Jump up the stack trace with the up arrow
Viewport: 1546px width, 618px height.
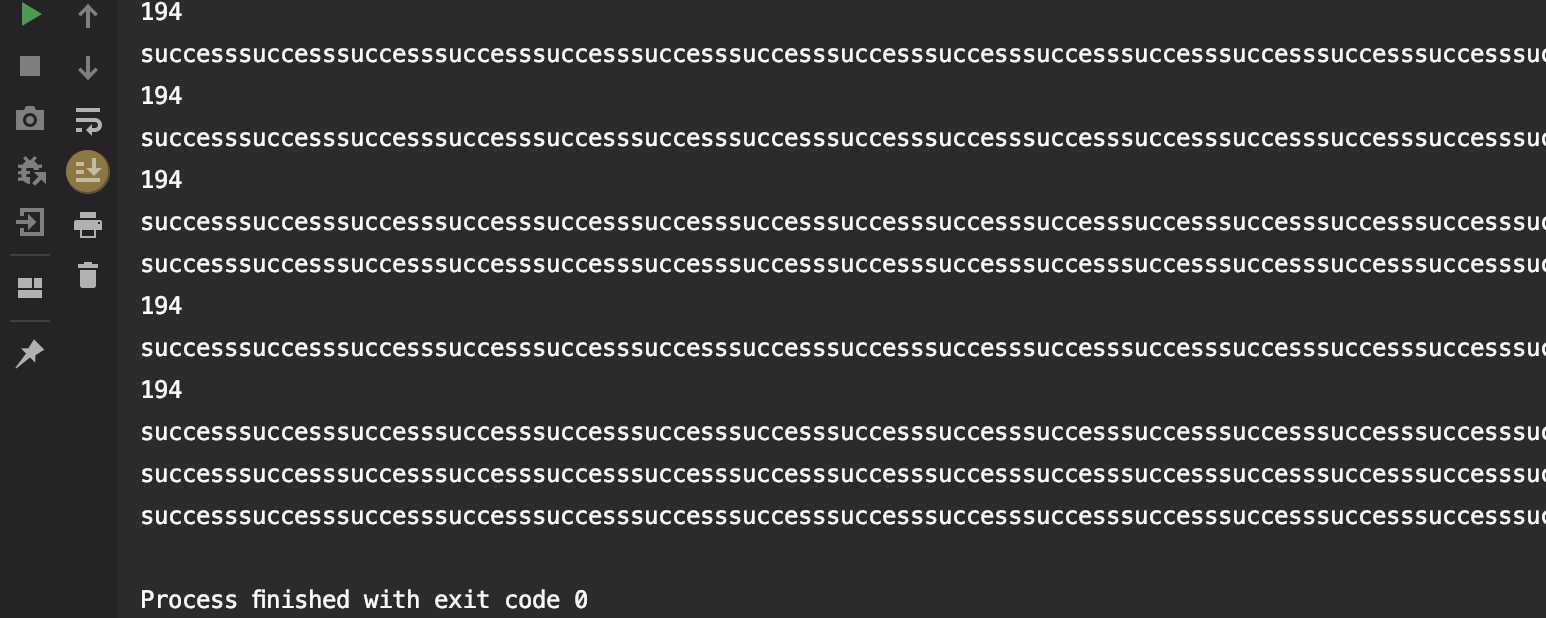(88, 15)
